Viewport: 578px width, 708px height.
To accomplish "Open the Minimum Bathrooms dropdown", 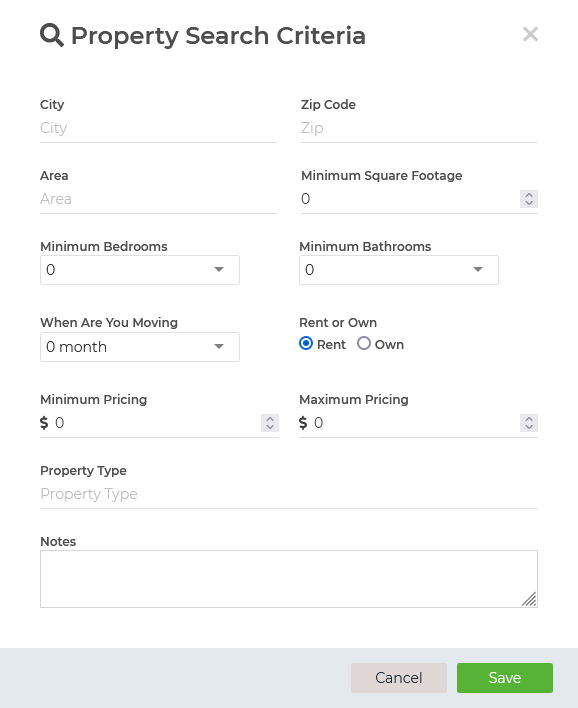I will [x=399, y=270].
